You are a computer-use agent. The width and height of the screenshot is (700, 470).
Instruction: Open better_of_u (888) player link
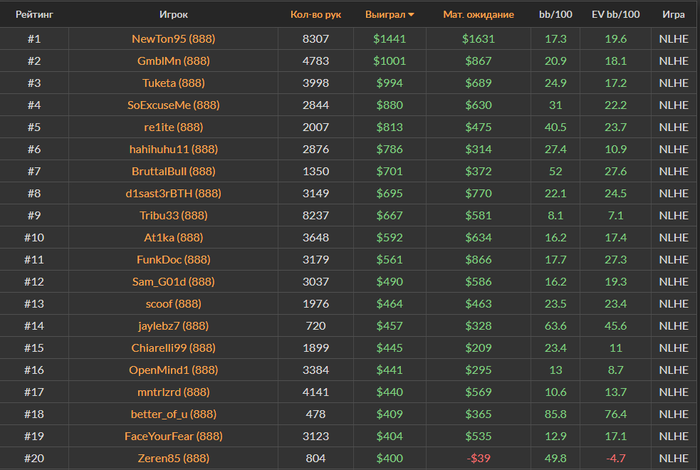(173, 413)
